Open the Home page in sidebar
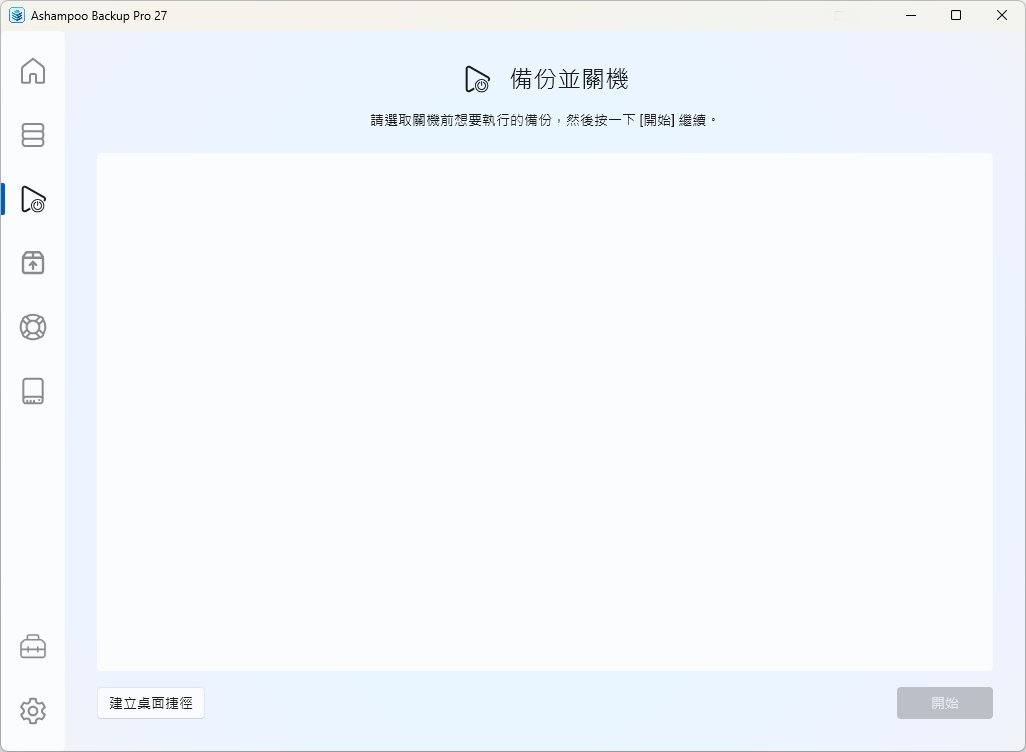This screenshot has width=1026, height=752. (33, 71)
